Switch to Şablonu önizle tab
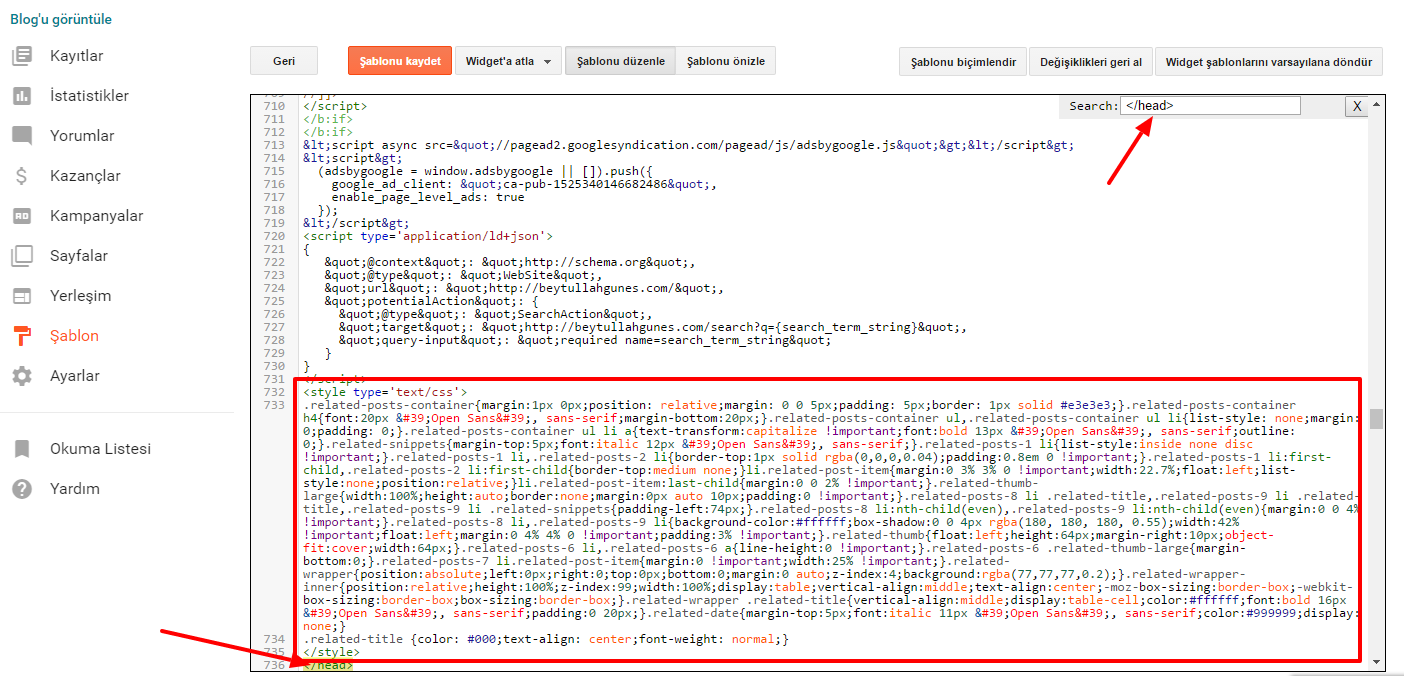Image resolution: width=1404 pixels, height=676 pixels. (x=726, y=61)
